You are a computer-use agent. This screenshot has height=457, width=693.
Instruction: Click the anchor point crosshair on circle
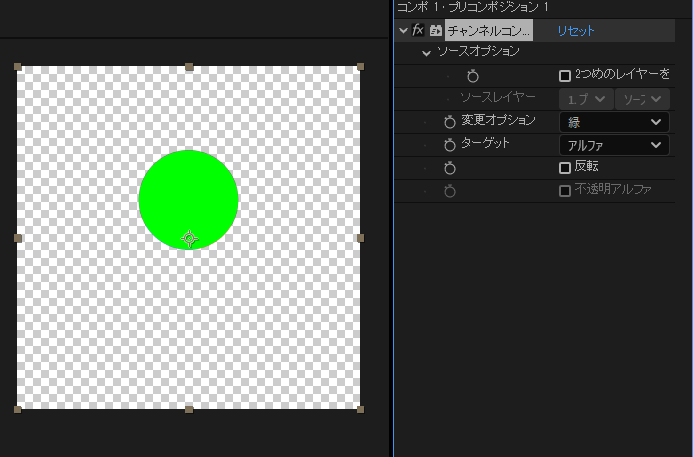coord(189,238)
